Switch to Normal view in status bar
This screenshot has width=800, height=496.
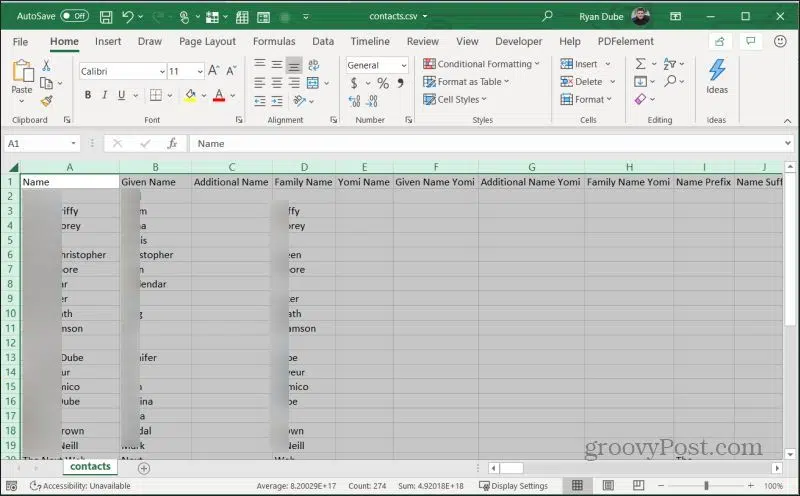coord(577,485)
